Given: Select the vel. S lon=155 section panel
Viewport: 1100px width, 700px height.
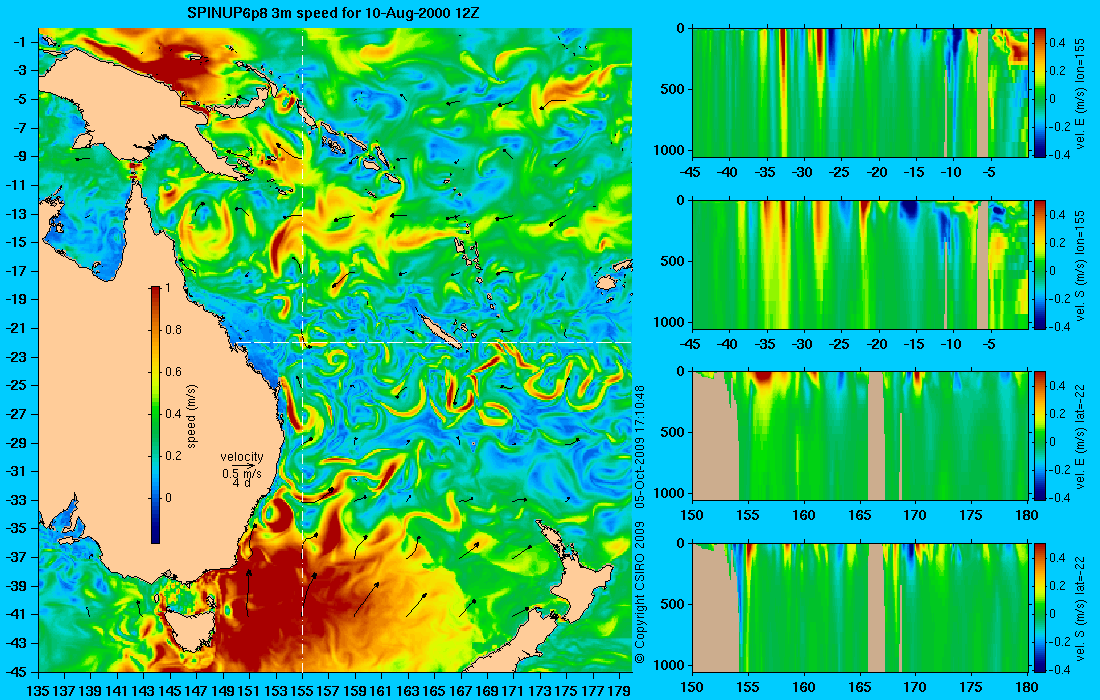Looking at the screenshot, I should coord(860,264).
